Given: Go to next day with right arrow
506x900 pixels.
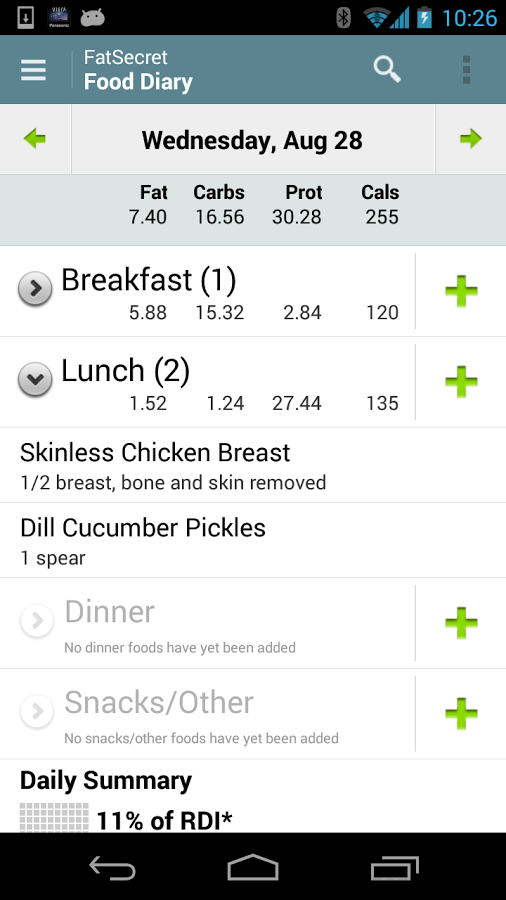Looking at the screenshot, I should 470,139.
